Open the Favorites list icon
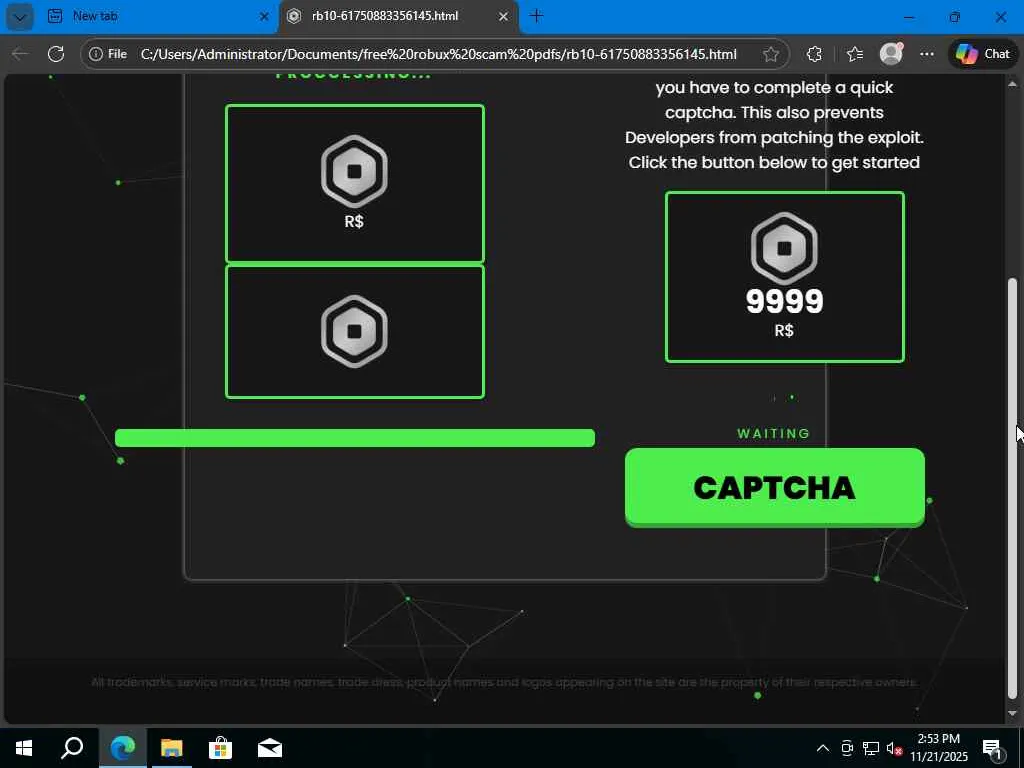Viewport: 1024px width, 768px height. pyautogui.click(x=854, y=54)
